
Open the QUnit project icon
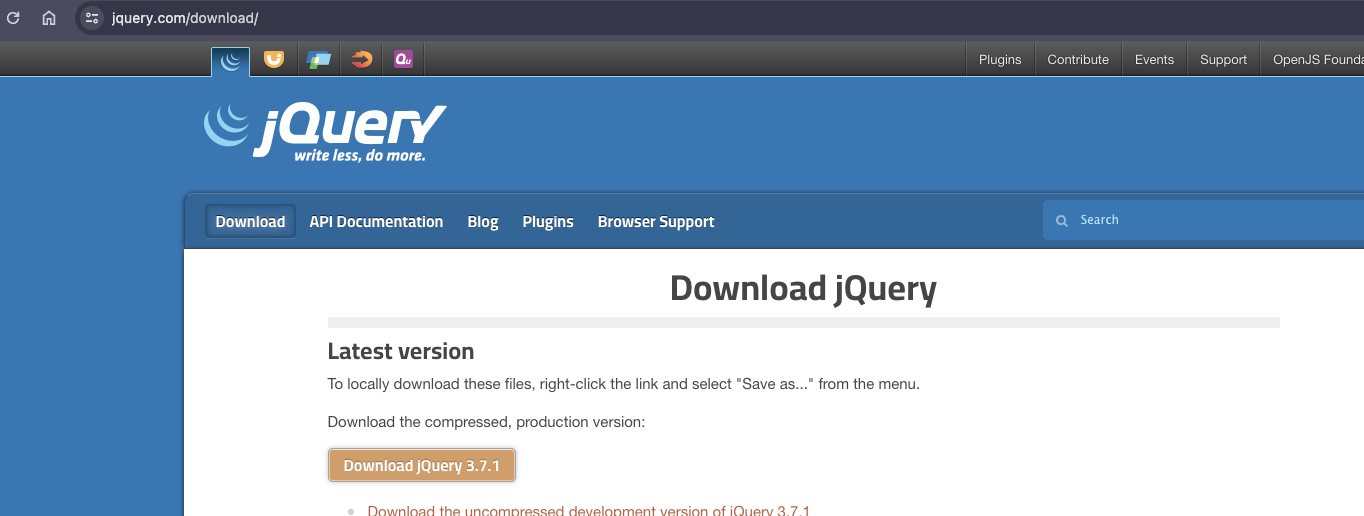tap(404, 60)
